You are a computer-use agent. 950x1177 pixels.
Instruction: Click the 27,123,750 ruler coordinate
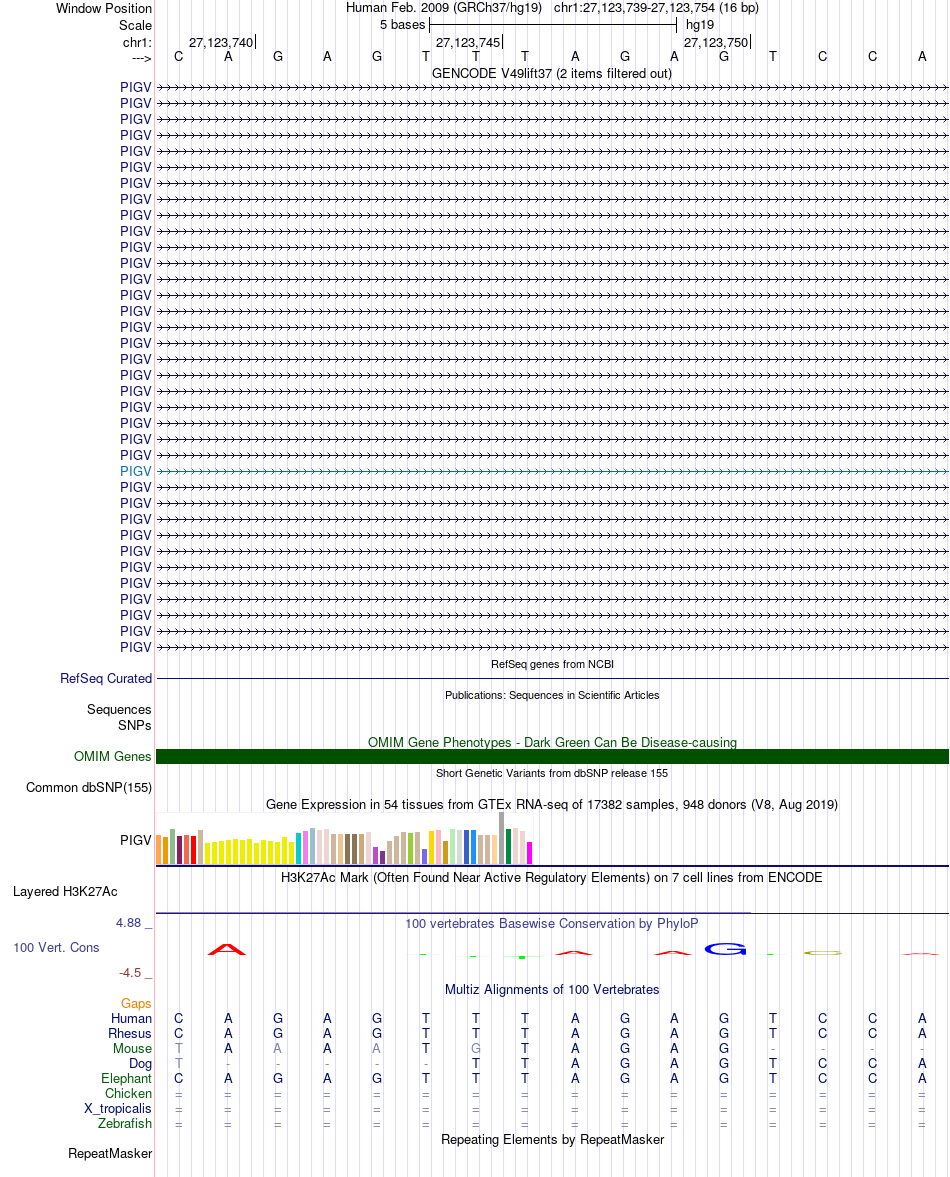(x=716, y=43)
